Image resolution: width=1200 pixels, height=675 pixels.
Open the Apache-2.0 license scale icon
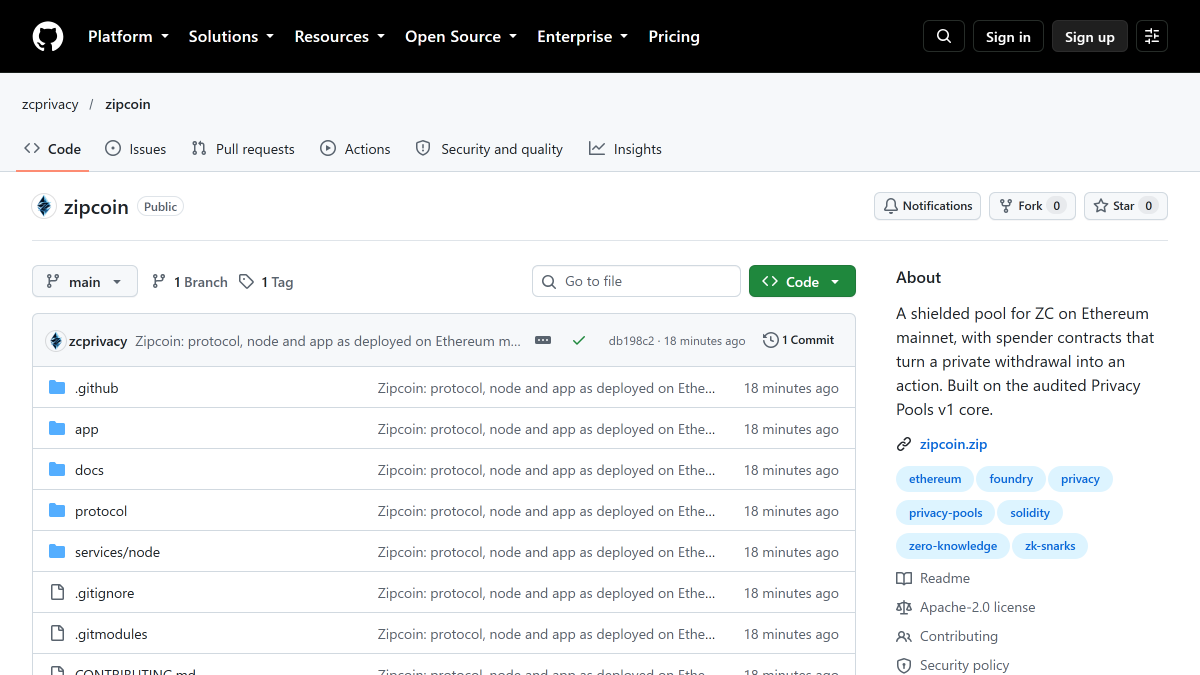[904, 607]
